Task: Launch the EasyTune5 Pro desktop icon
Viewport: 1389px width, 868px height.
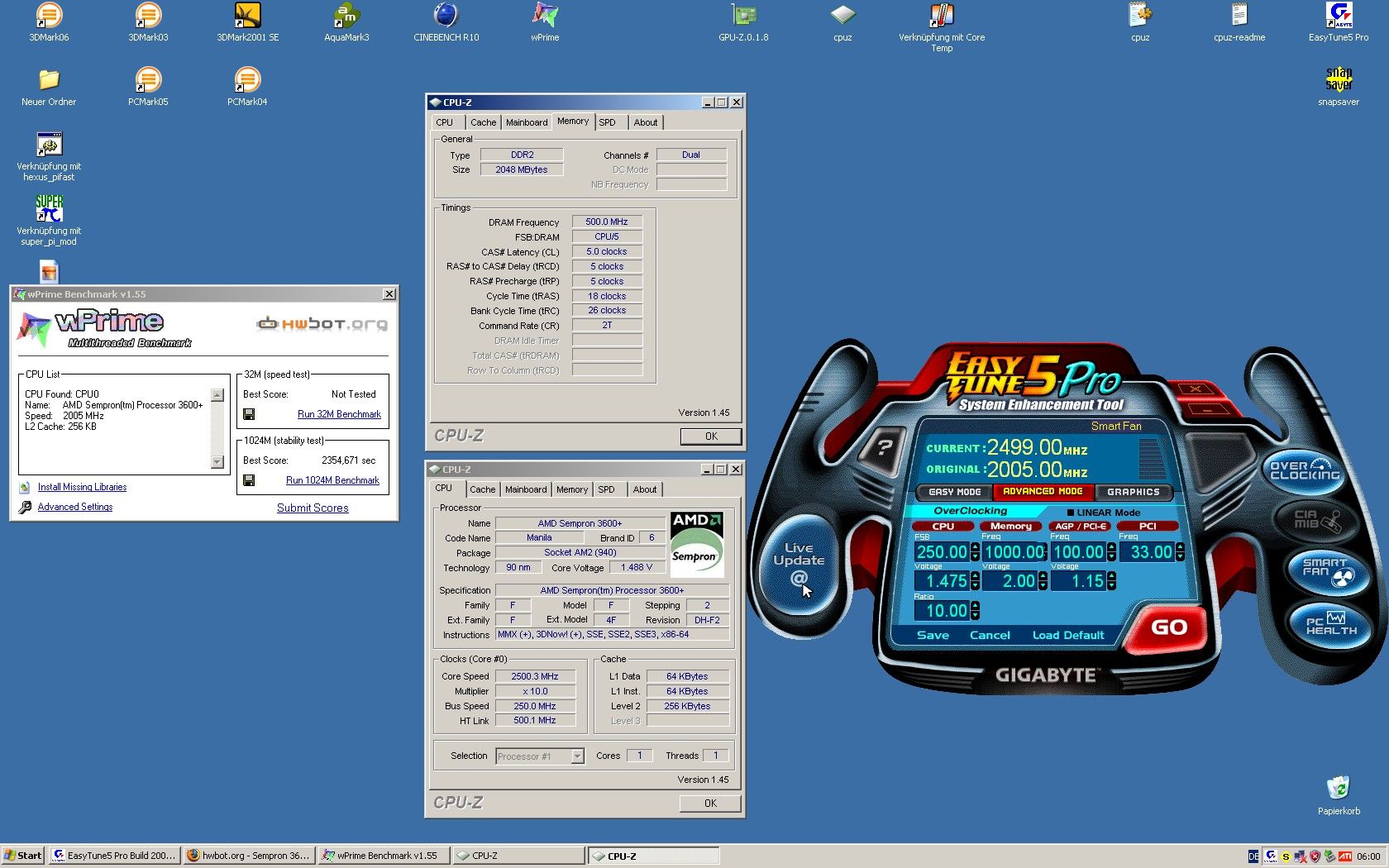Action: pos(1339,16)
